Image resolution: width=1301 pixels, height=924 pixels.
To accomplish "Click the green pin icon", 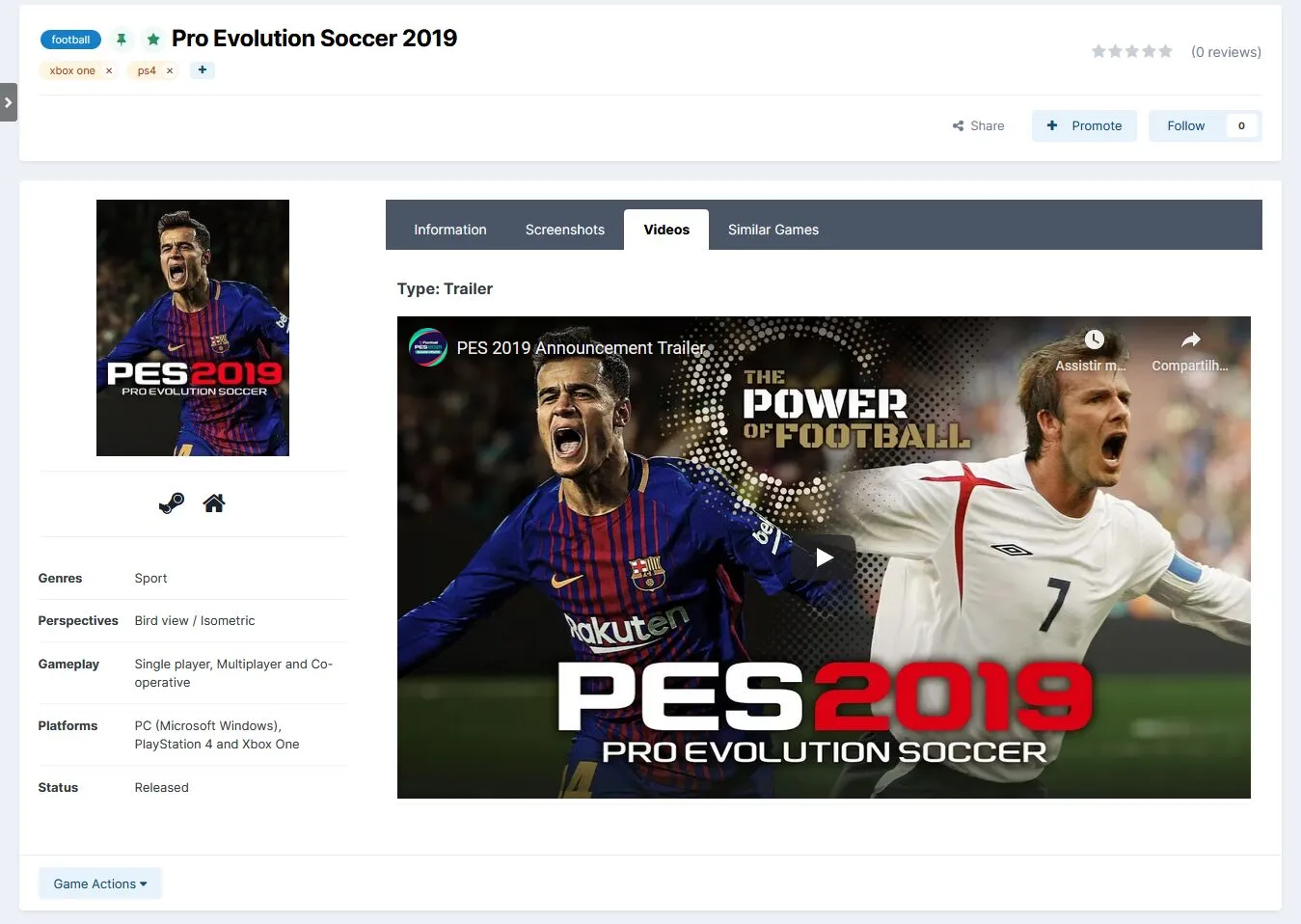I will [122, 40].
